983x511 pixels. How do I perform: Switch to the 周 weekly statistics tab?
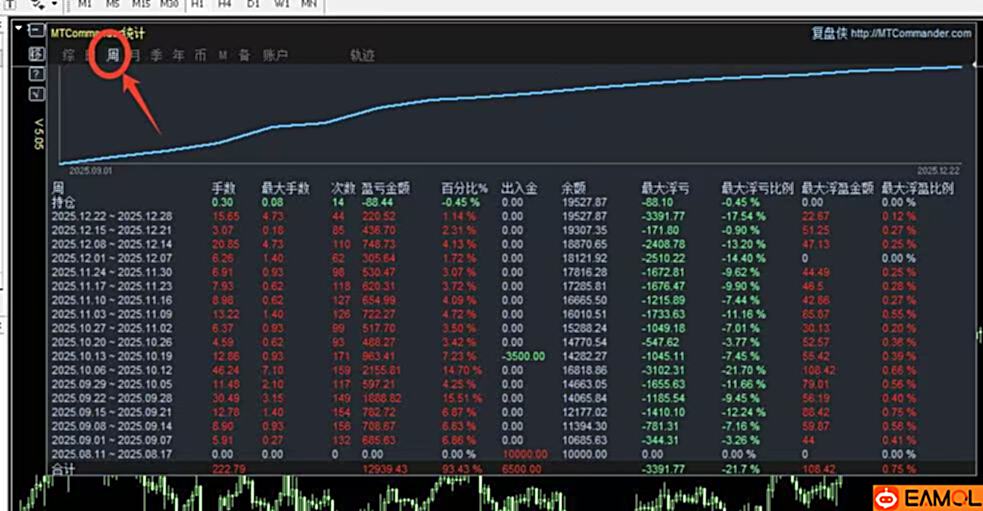(112, 56)
